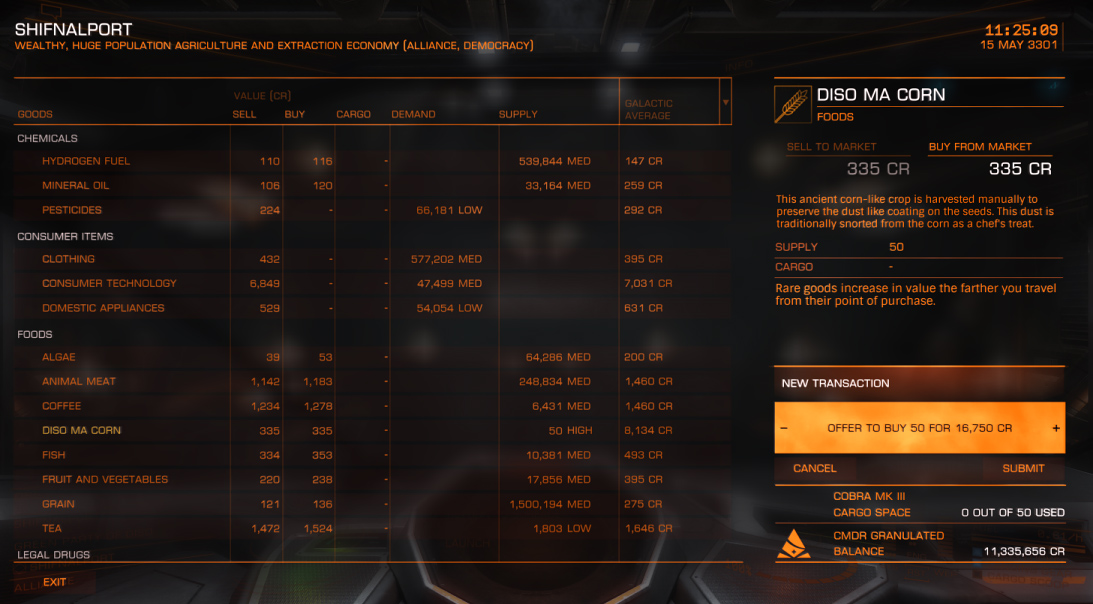Click the Demand column header
This screenshot has height=604, width=1093.
(413, 114)
